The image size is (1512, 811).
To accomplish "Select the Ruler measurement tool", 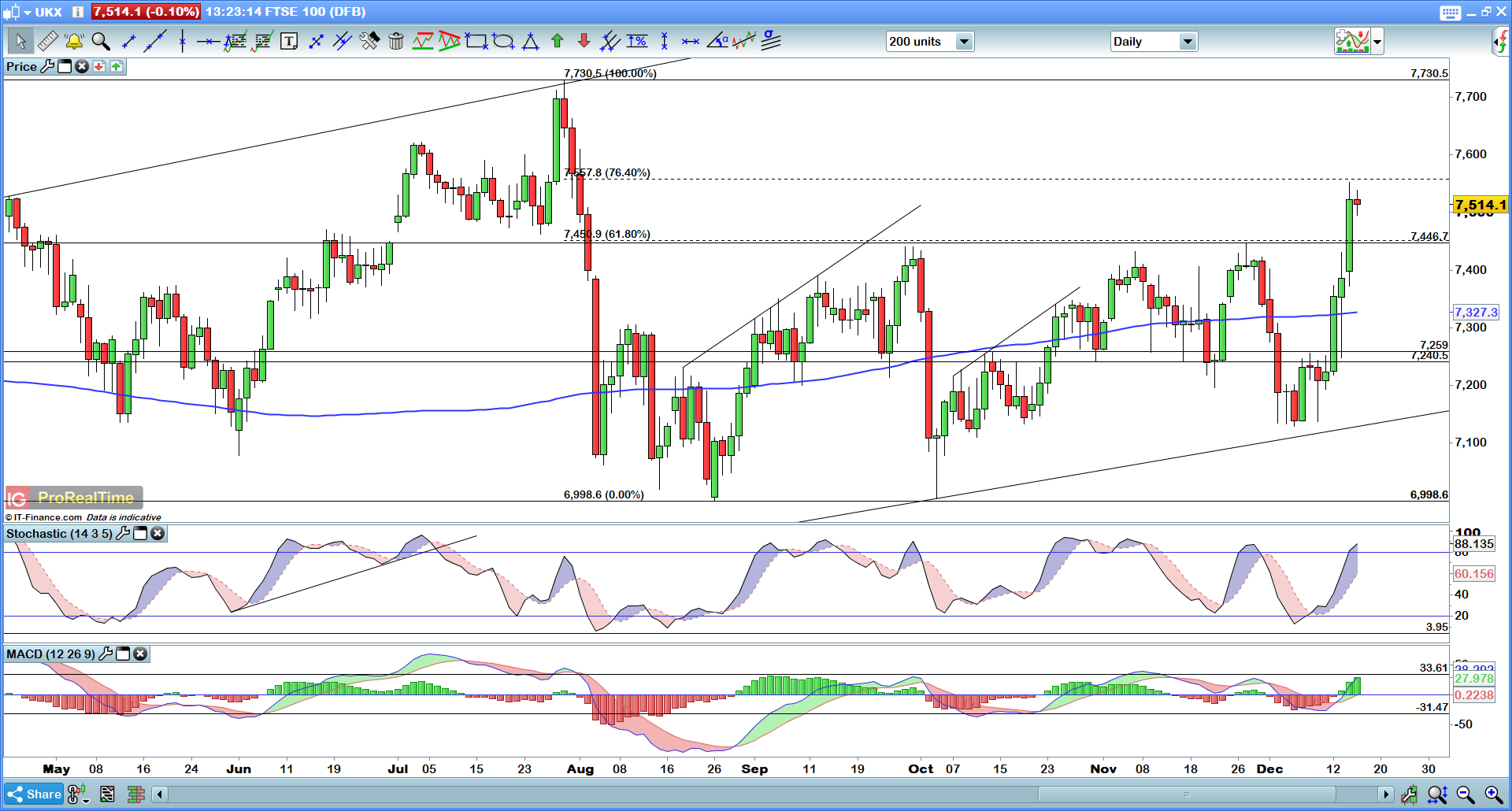I will pos(48,41).
